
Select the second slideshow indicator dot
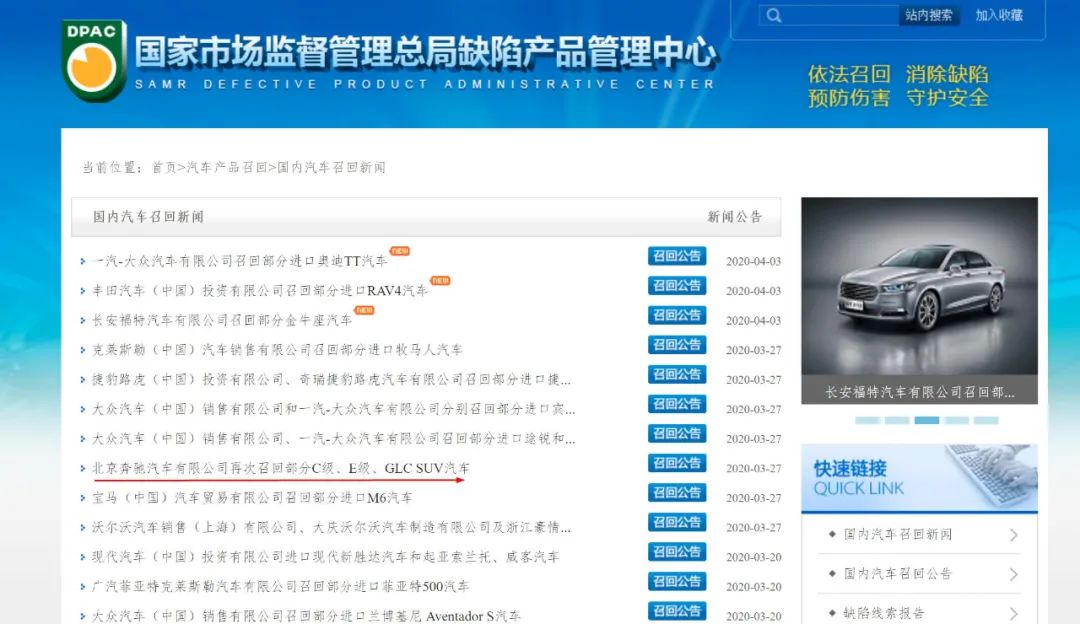897,420
